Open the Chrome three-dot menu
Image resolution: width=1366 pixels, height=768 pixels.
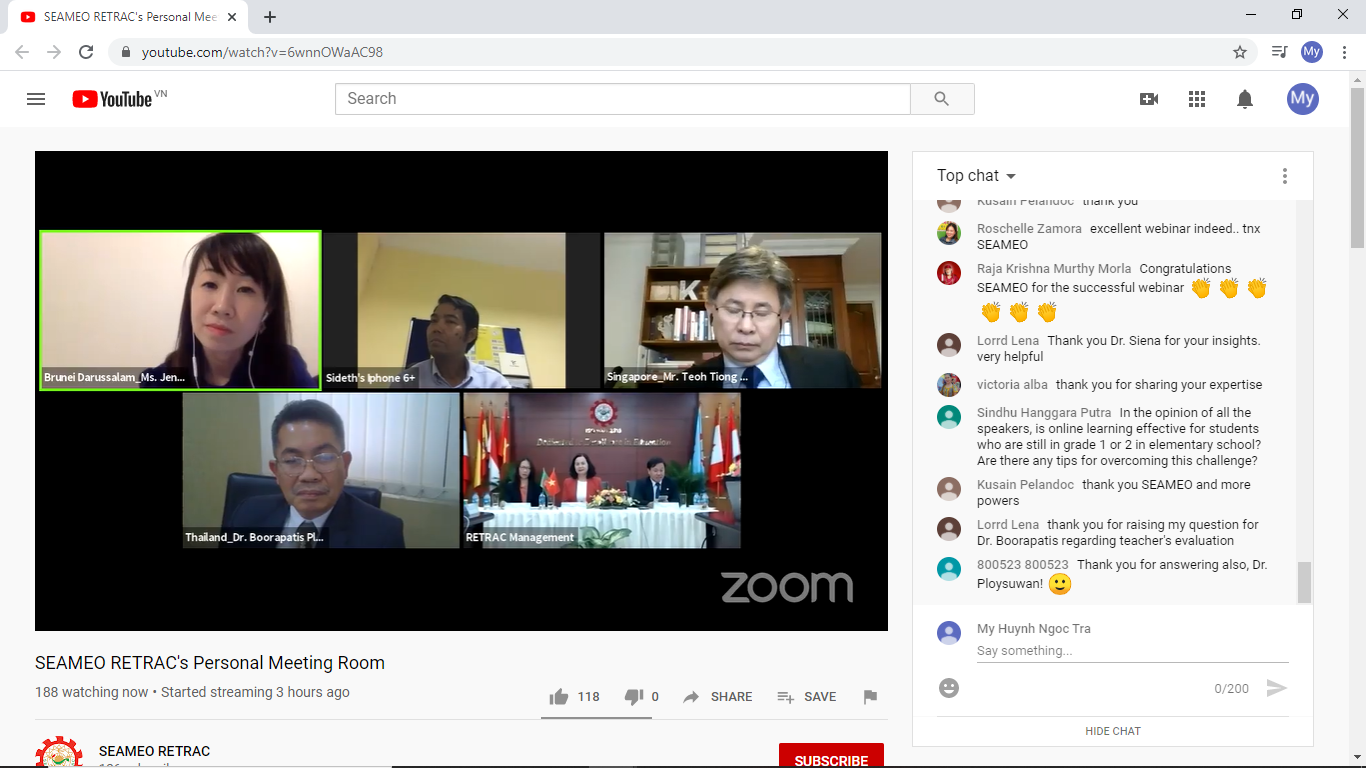tap(1344, 52)
